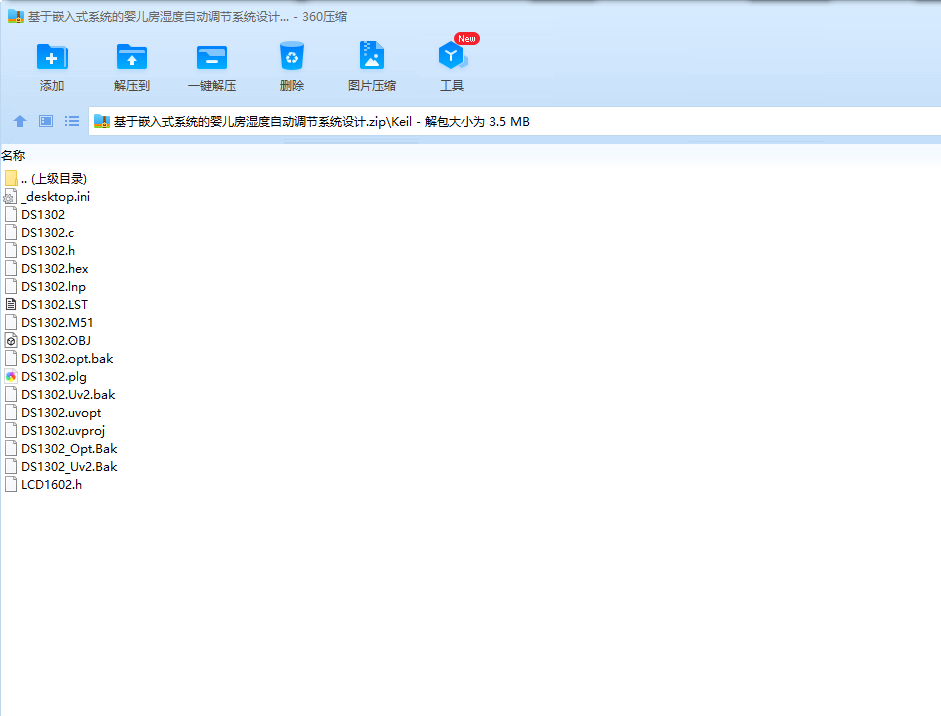Select the file DS1302 without an extension

[x=43, y=214]
